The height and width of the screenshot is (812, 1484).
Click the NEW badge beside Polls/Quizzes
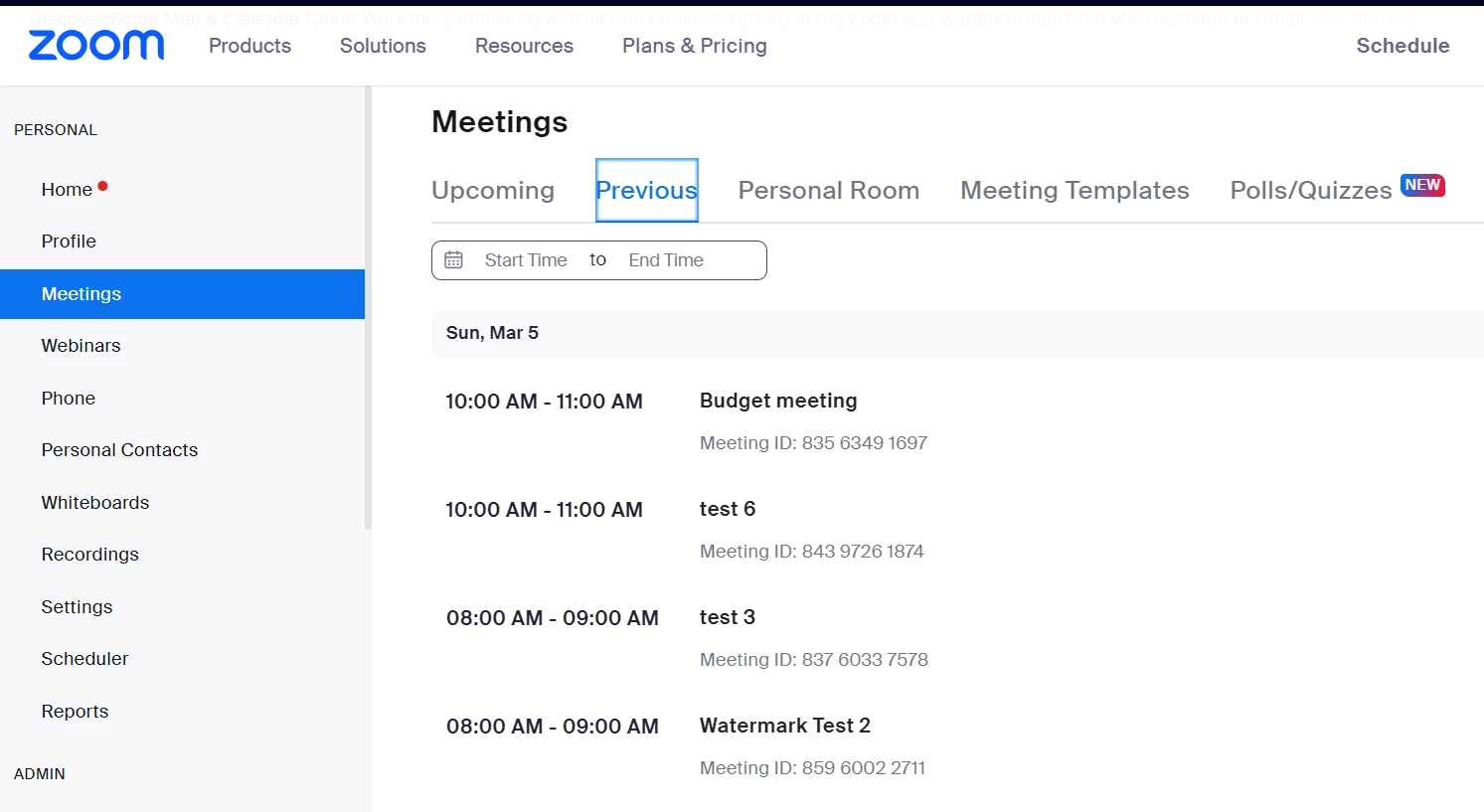pyautogui.click(x=1422, y=185)
